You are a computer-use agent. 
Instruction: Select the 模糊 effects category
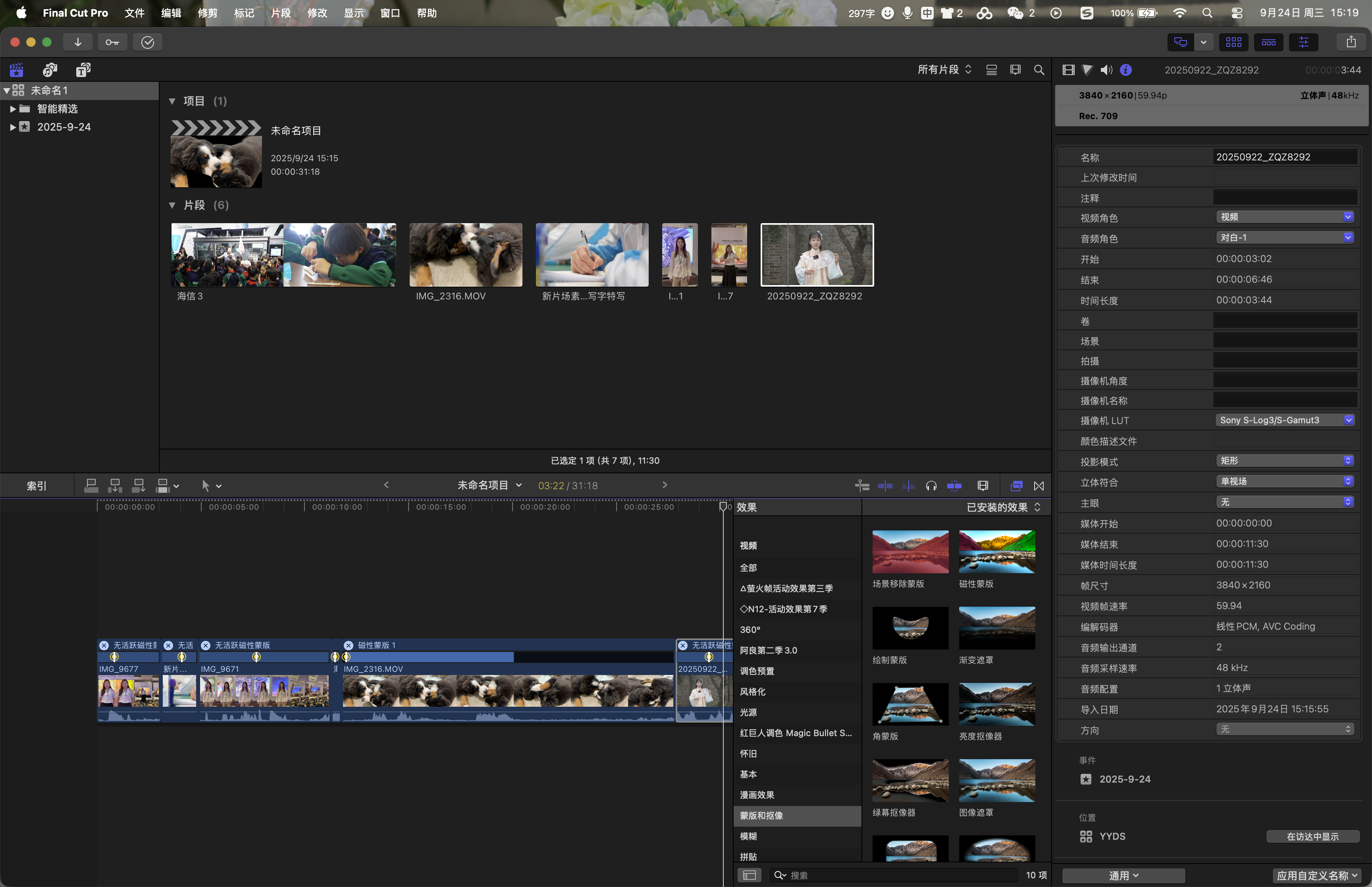748,836
